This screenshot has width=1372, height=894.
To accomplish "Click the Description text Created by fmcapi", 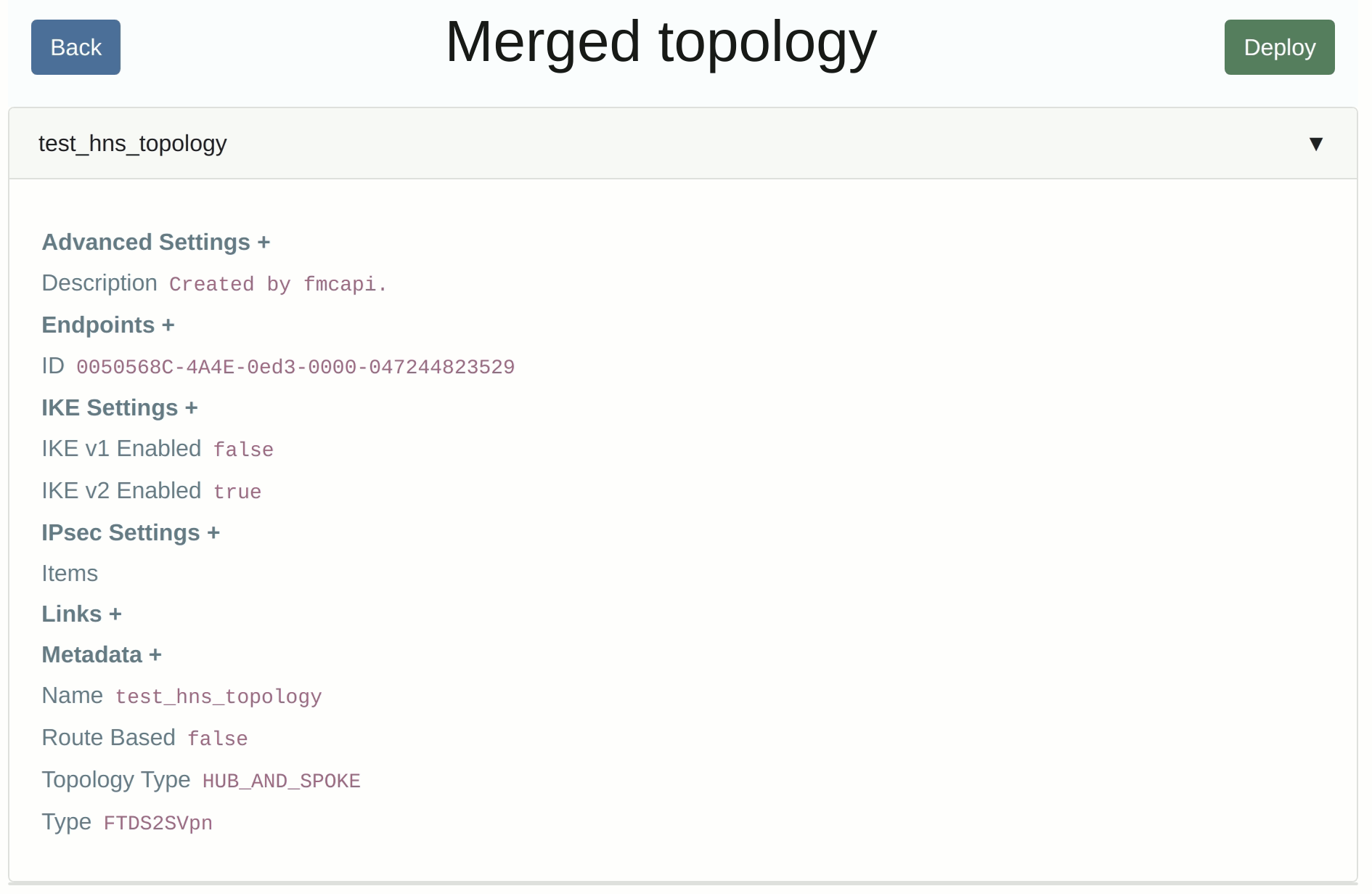I will coord(277,284).
